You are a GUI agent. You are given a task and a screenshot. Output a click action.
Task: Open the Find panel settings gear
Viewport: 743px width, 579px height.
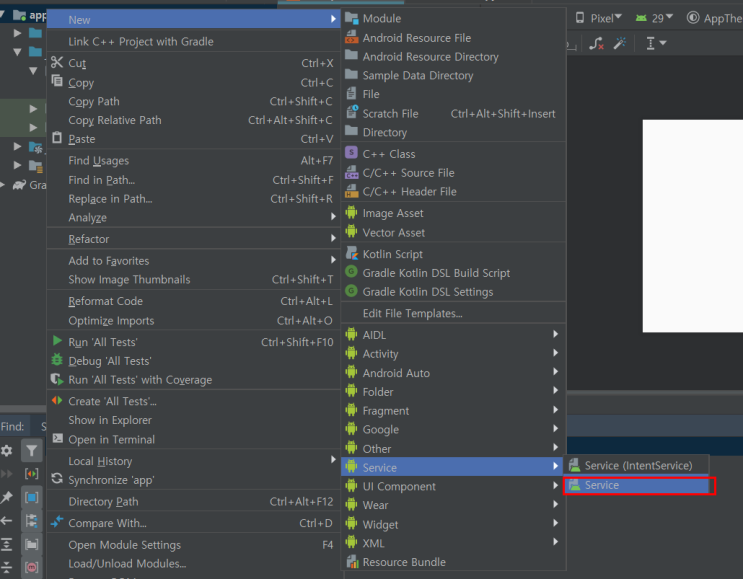7,450
